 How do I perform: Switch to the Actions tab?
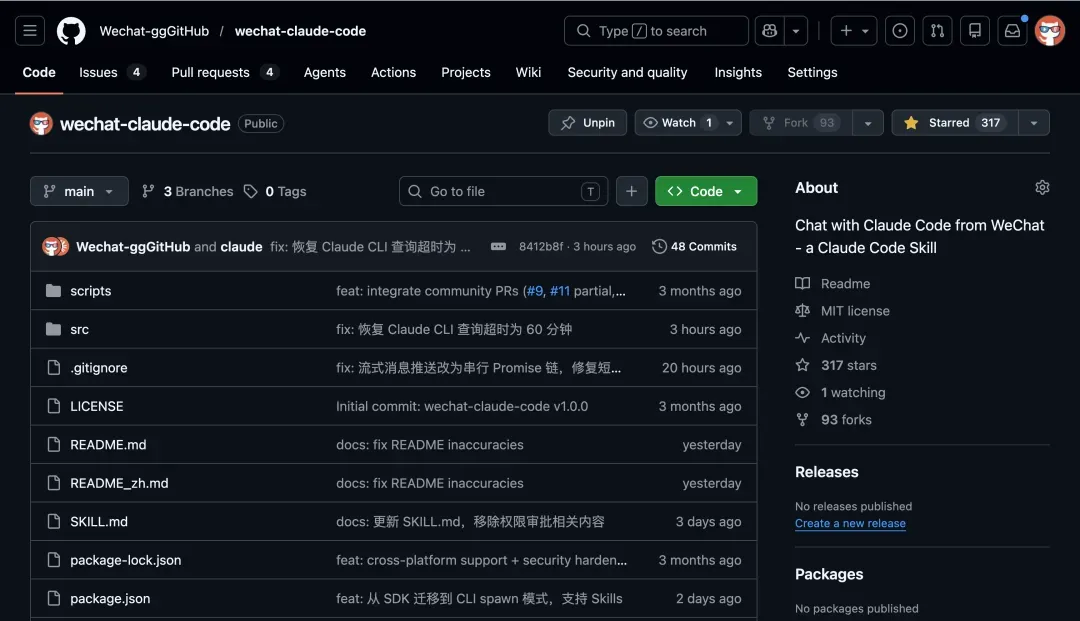click(393, 72)
